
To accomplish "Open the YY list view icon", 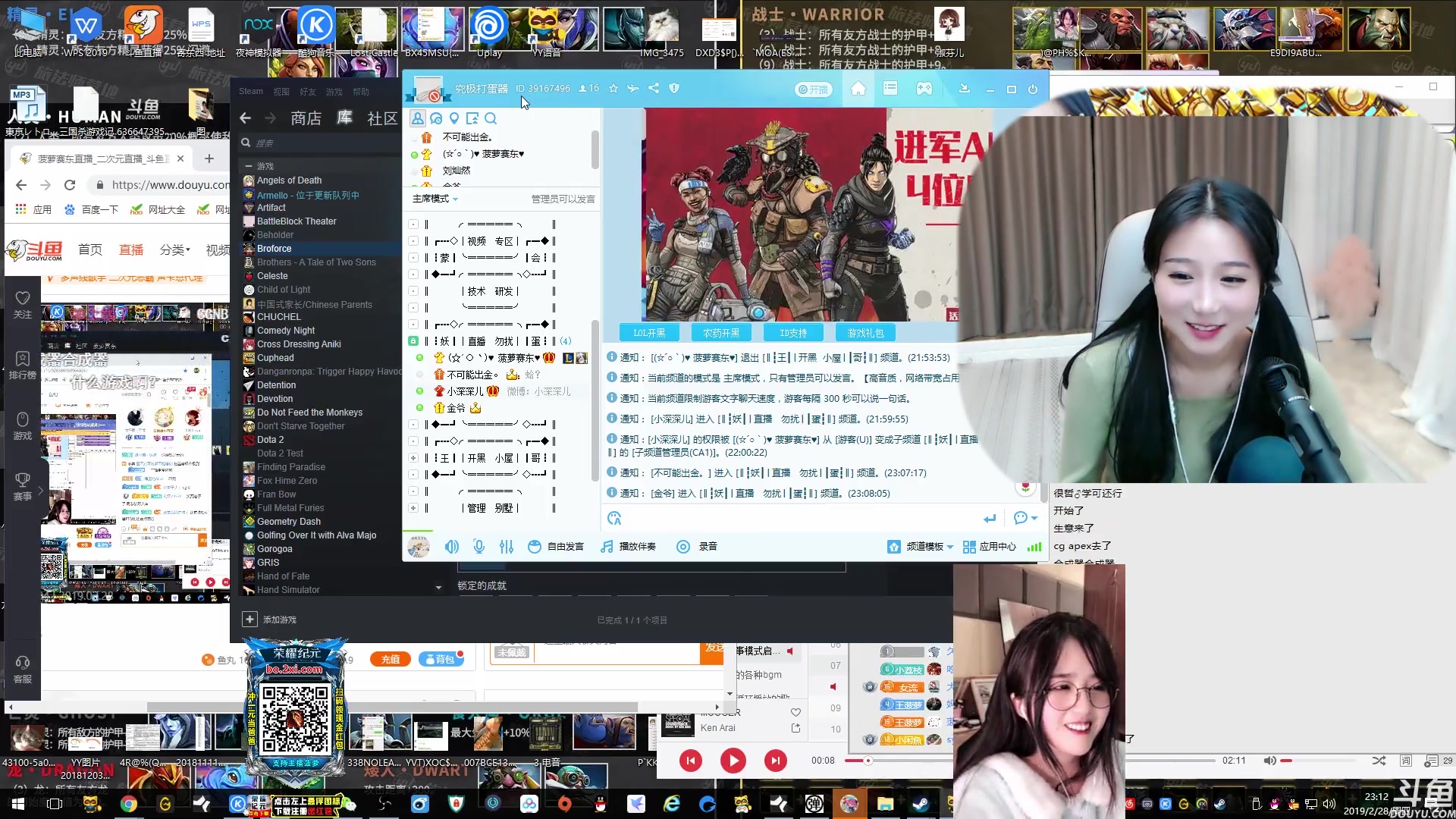I will [890, 89].
